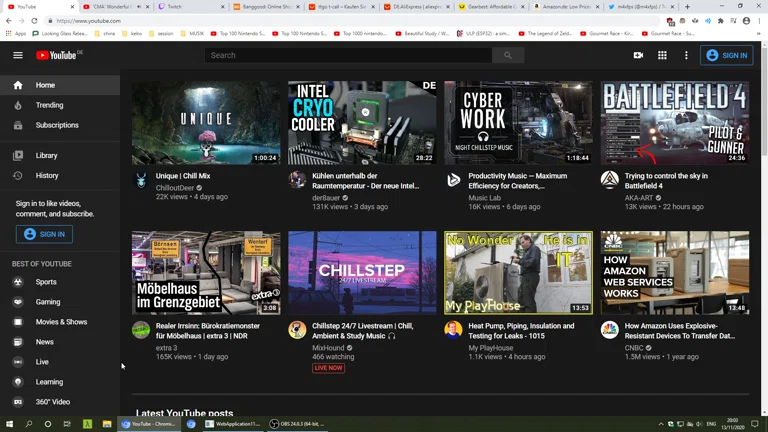Open the YouTube hamburger guide menu

[x=18, y=55]
